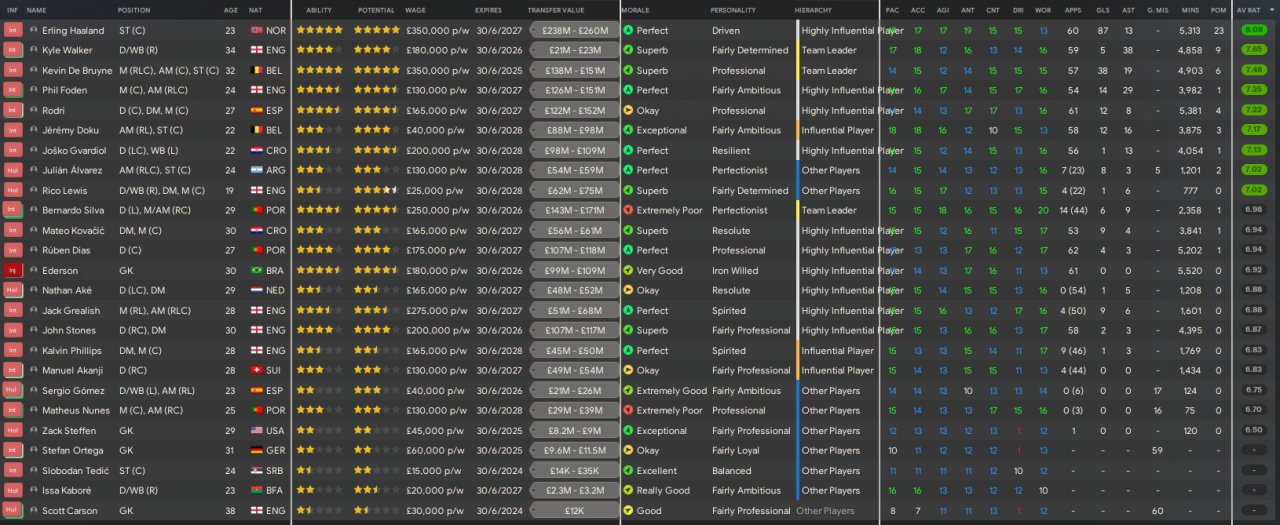Sort by the ABILITY column header
Image resolution: width=1280 pixels, height=525 pixels.
click(x=319, y=9)
